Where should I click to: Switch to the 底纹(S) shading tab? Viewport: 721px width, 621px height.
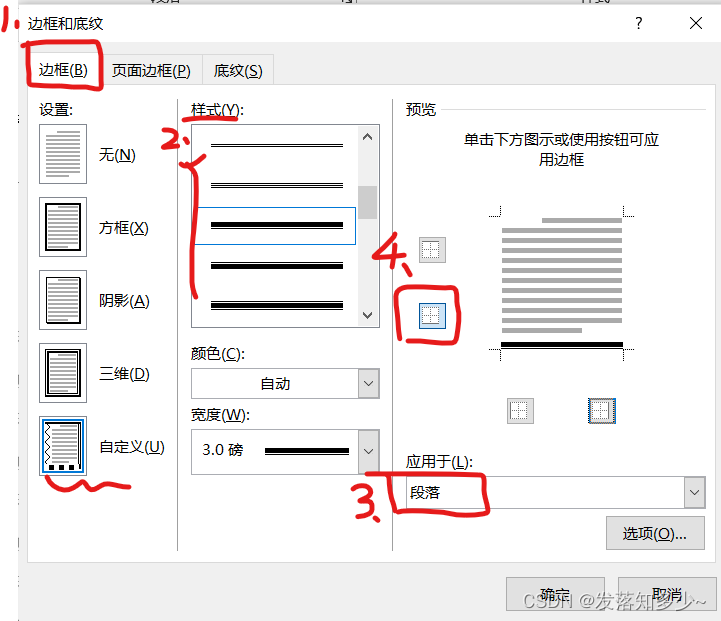click(238, 71)
